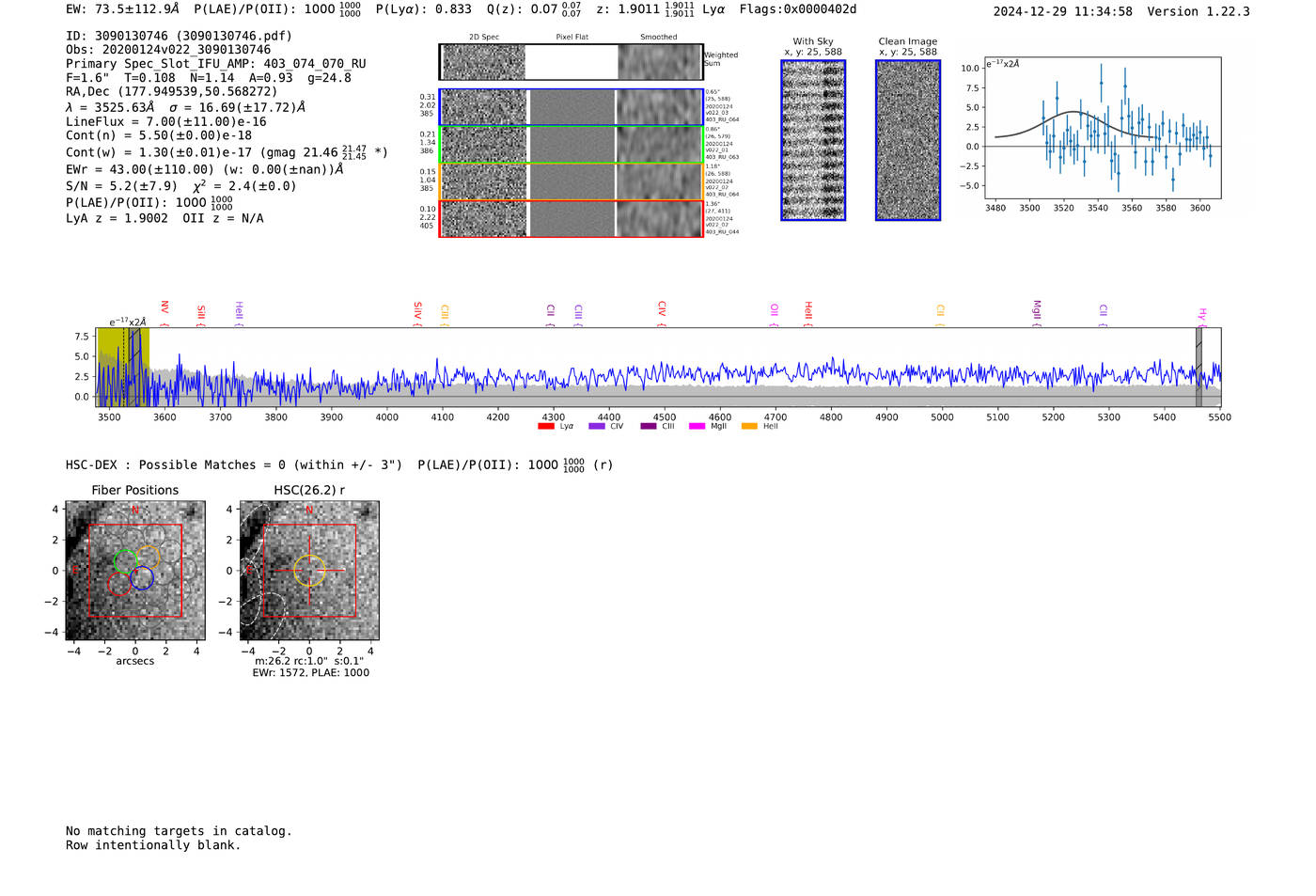Click the LineFlux = 7.00(±11.00)e-16 line
Screen dimensions: 1316x896
(166, 122)
